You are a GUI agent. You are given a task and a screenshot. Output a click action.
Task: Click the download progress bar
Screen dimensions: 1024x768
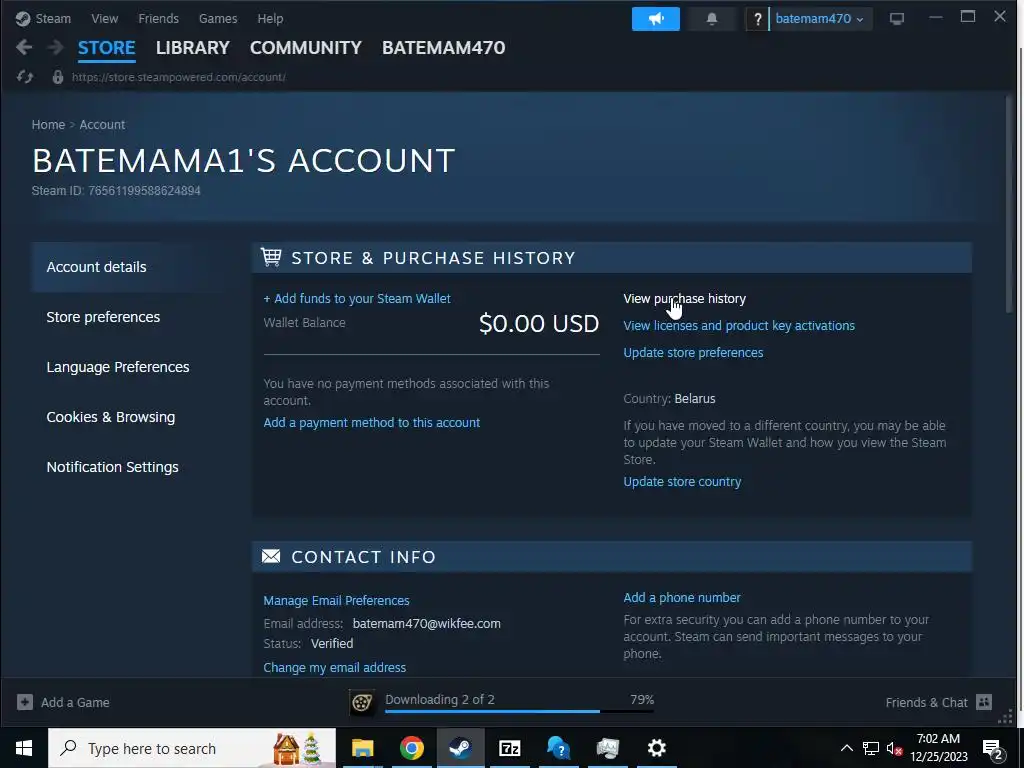tap(519, 711)
